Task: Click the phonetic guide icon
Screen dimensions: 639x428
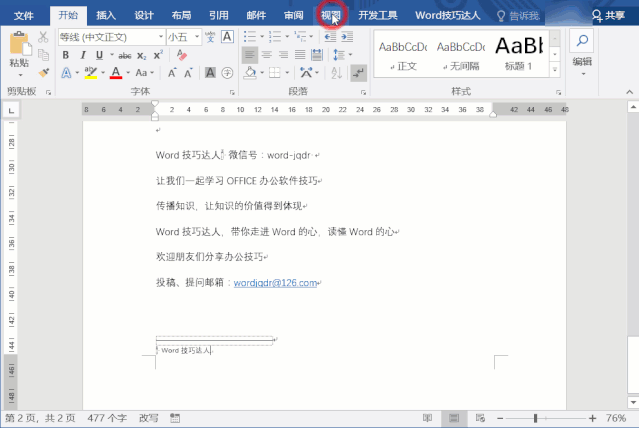Action: point(210,37)
